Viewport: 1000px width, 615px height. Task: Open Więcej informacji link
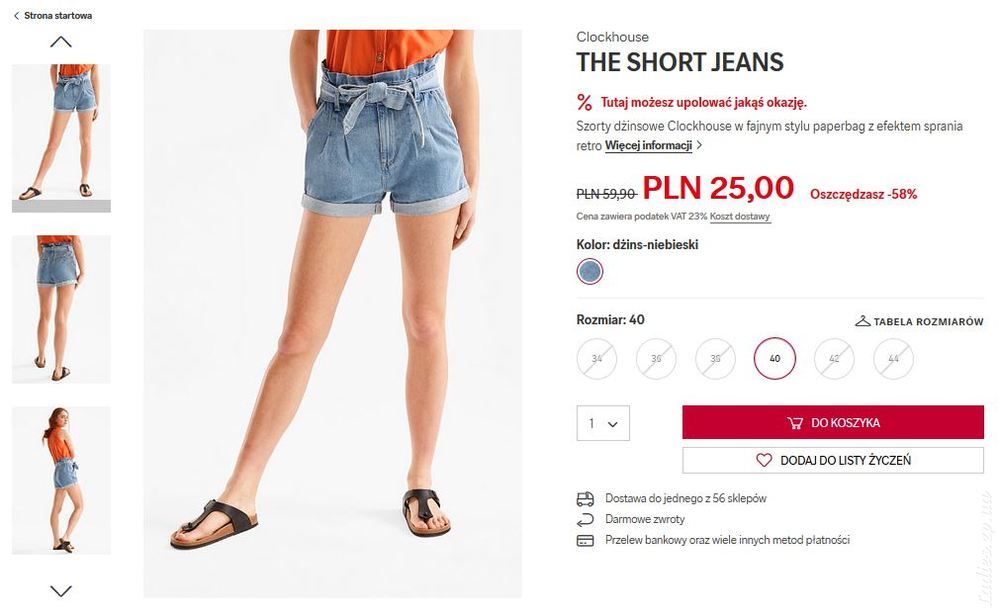[x=648, y=145]
